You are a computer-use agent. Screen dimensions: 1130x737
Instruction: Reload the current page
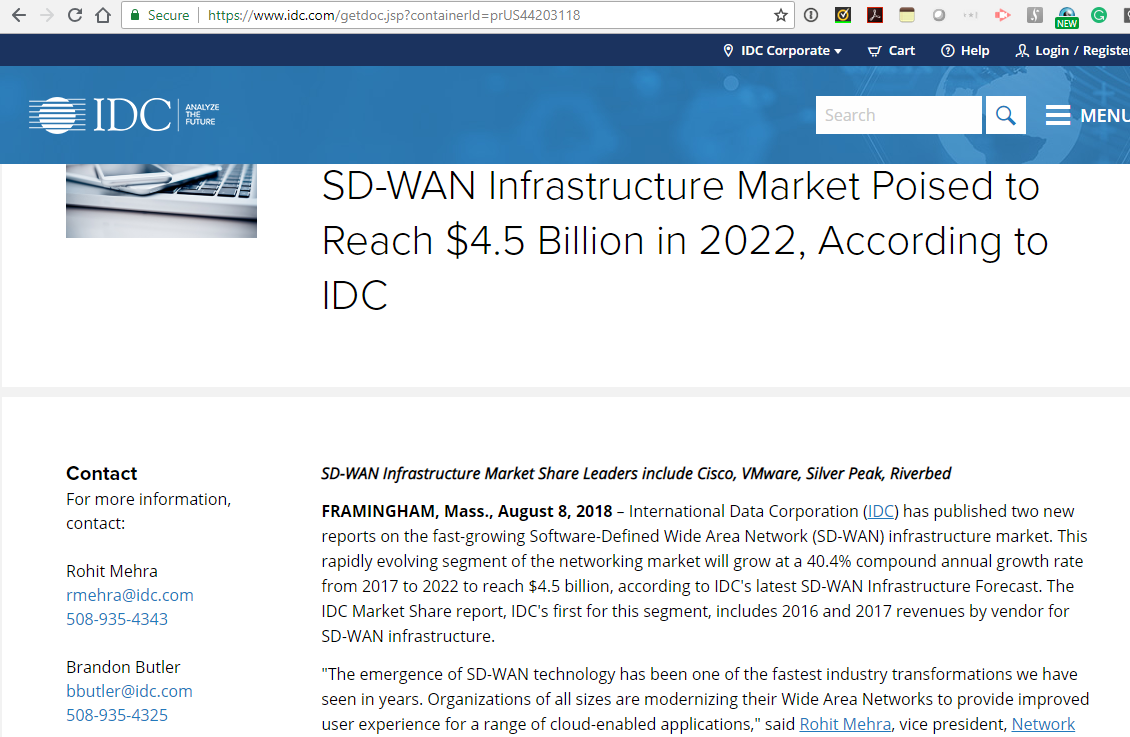[x=75, y=15]
